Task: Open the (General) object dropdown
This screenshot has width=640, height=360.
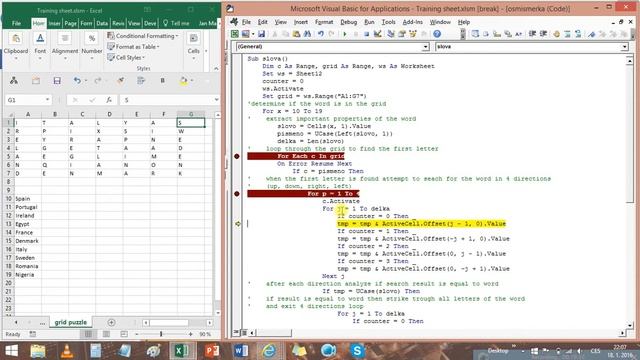Action: point(425,47)
